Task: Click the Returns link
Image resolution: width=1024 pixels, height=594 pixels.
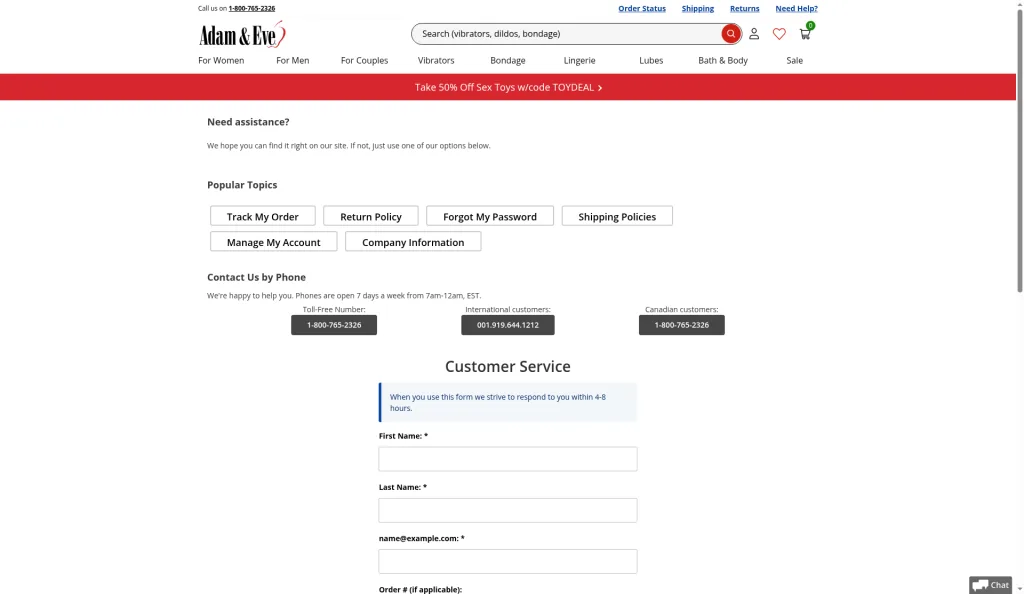Action: tap(744, 8)
